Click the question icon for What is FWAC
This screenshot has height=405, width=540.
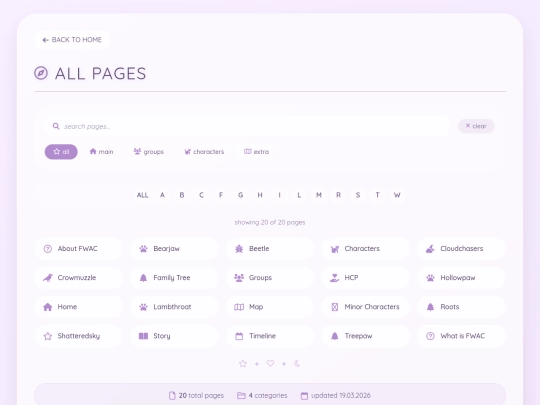(x=430, y=336)
